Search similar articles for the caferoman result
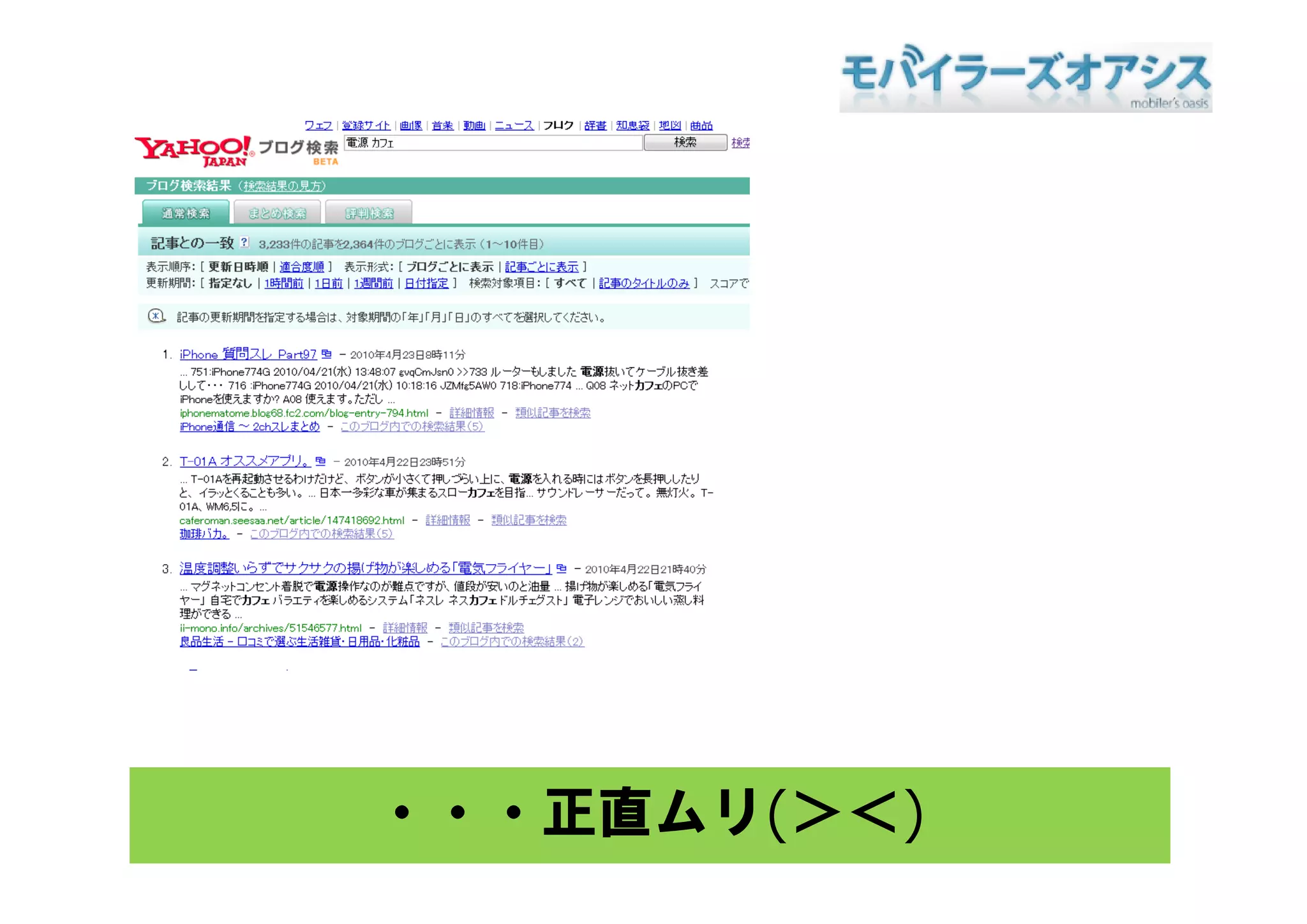This screenshot has width=1307, height=924. pos(529,520)
